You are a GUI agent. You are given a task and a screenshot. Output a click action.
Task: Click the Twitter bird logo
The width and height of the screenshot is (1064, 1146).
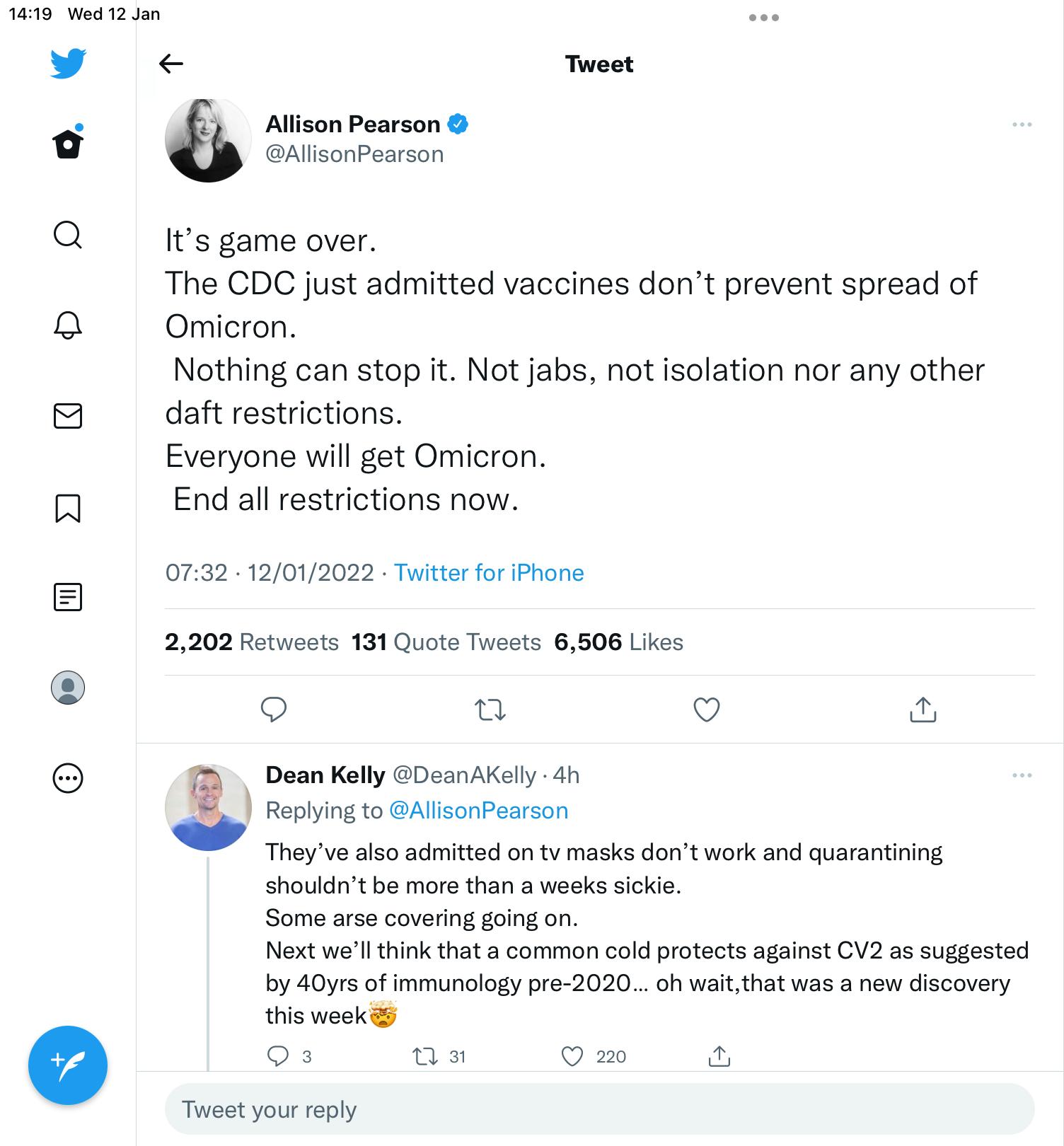point(68,63)
